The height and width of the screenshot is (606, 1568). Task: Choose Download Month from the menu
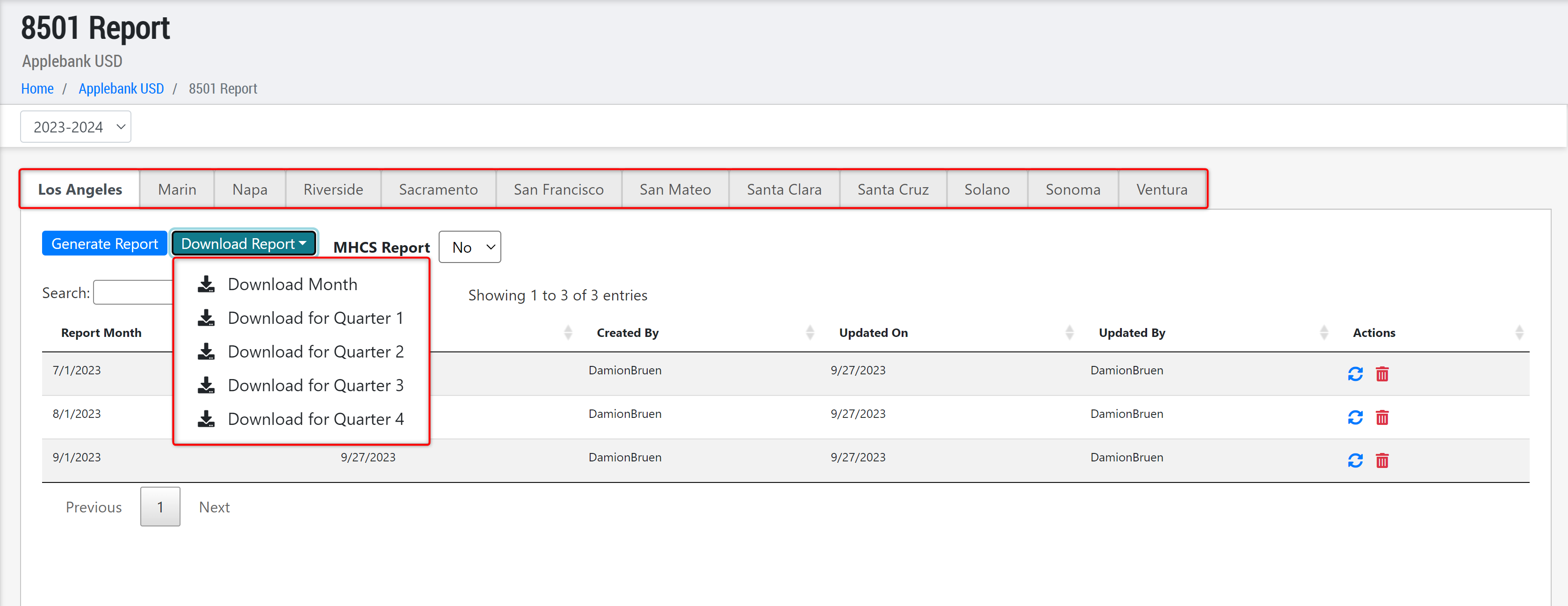point(292,285)
